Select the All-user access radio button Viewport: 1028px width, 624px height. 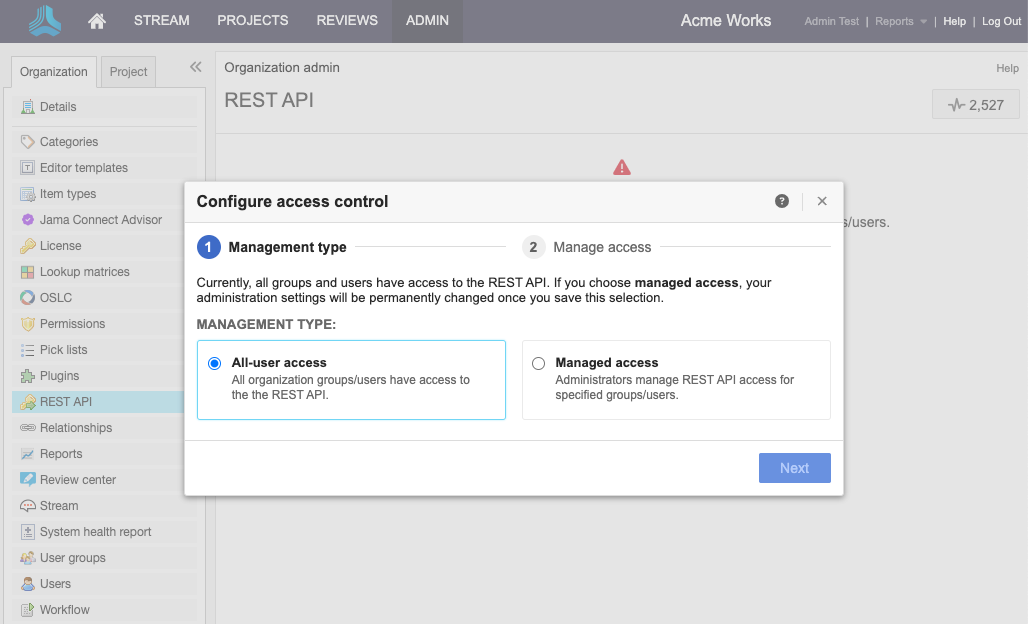click(214, 363)
